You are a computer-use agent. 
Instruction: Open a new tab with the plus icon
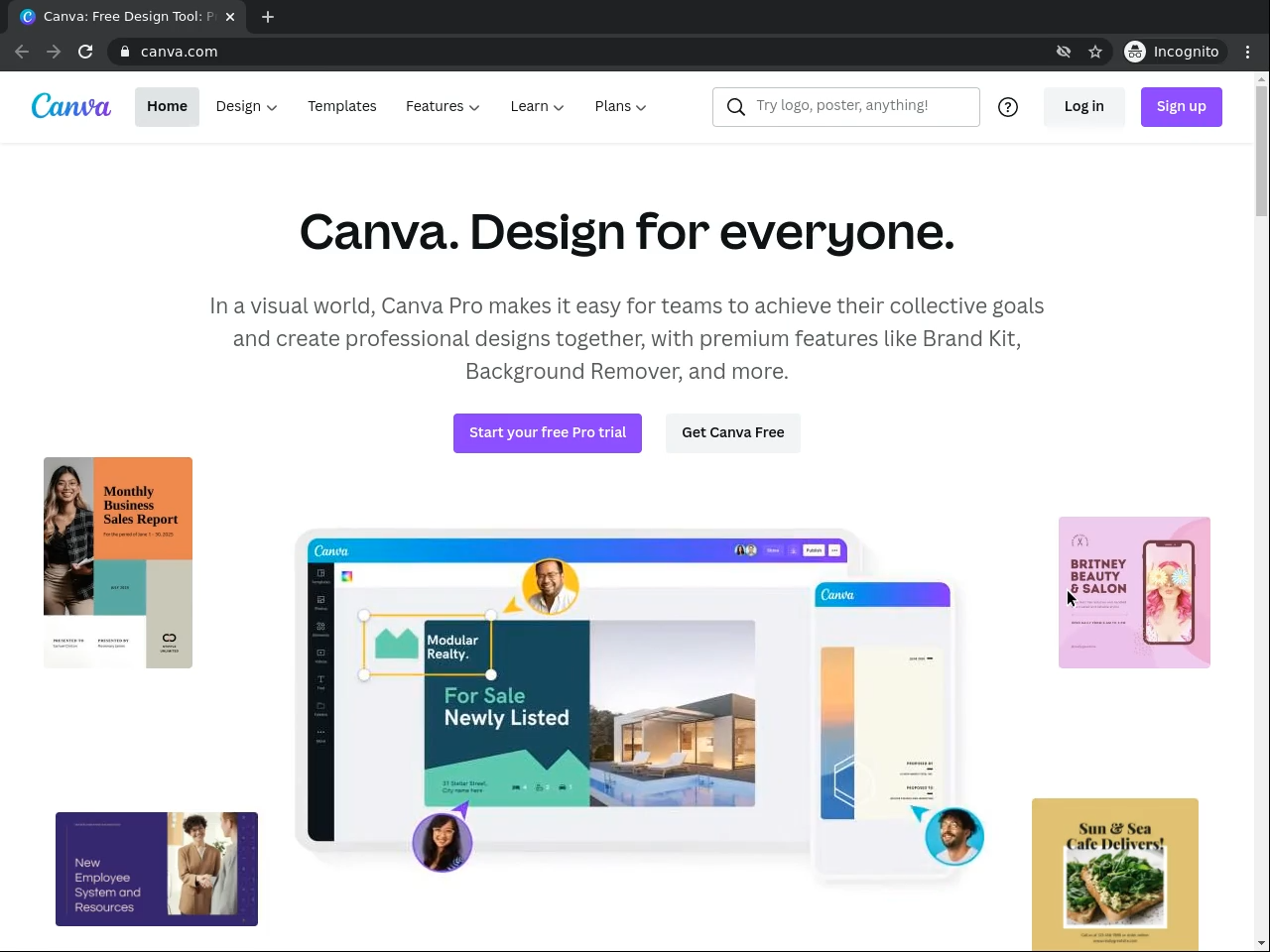pos(268,17)
